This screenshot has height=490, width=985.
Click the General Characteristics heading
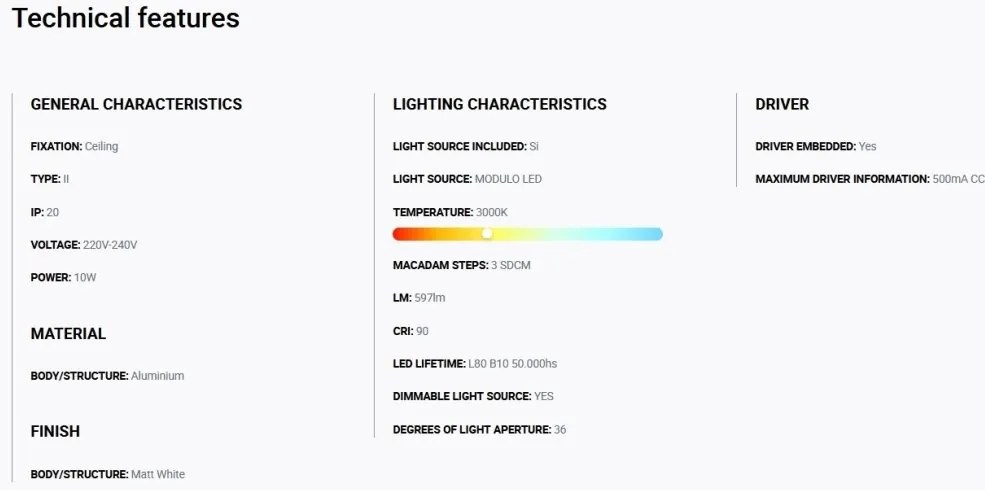tap(136, 104)
